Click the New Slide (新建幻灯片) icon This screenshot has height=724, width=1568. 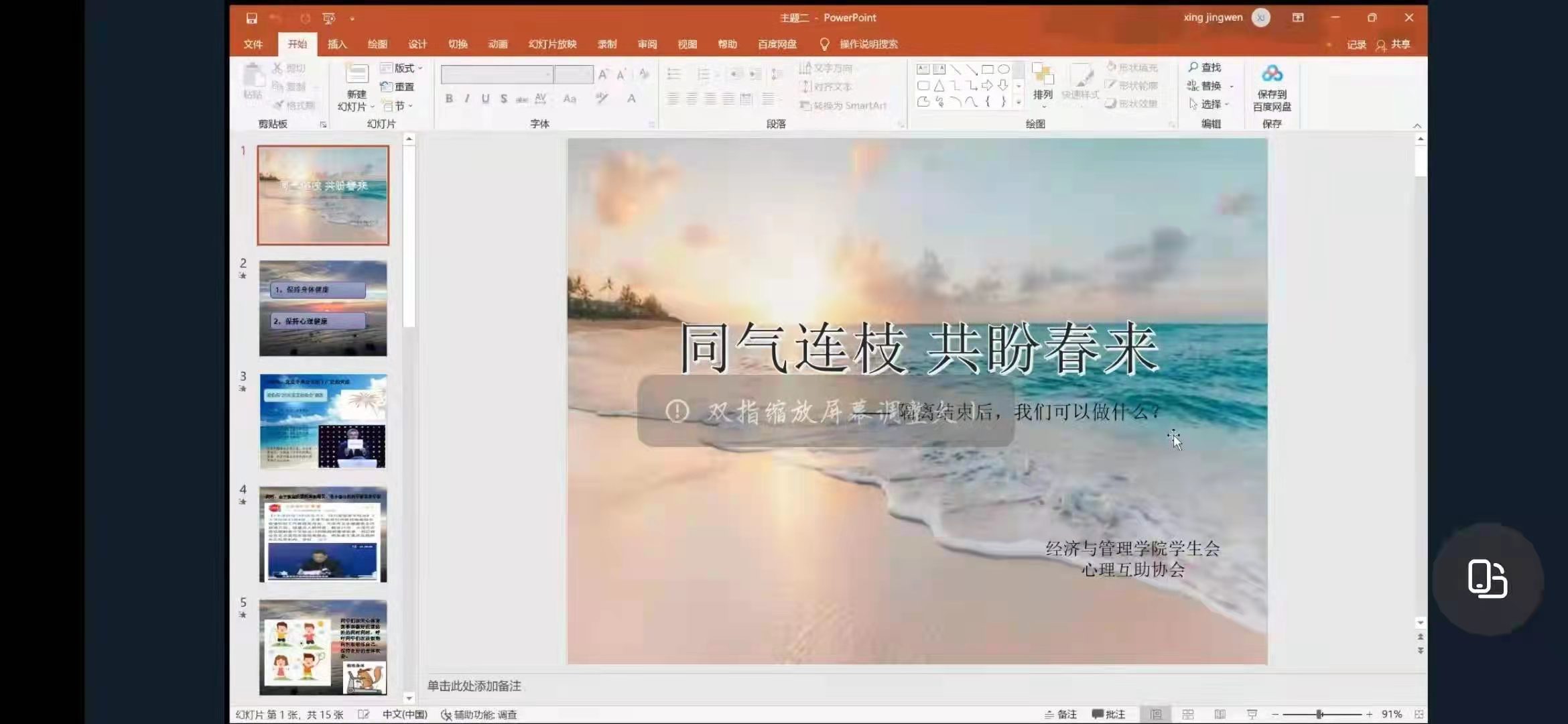pyautogui.click(x=356, y=74)
